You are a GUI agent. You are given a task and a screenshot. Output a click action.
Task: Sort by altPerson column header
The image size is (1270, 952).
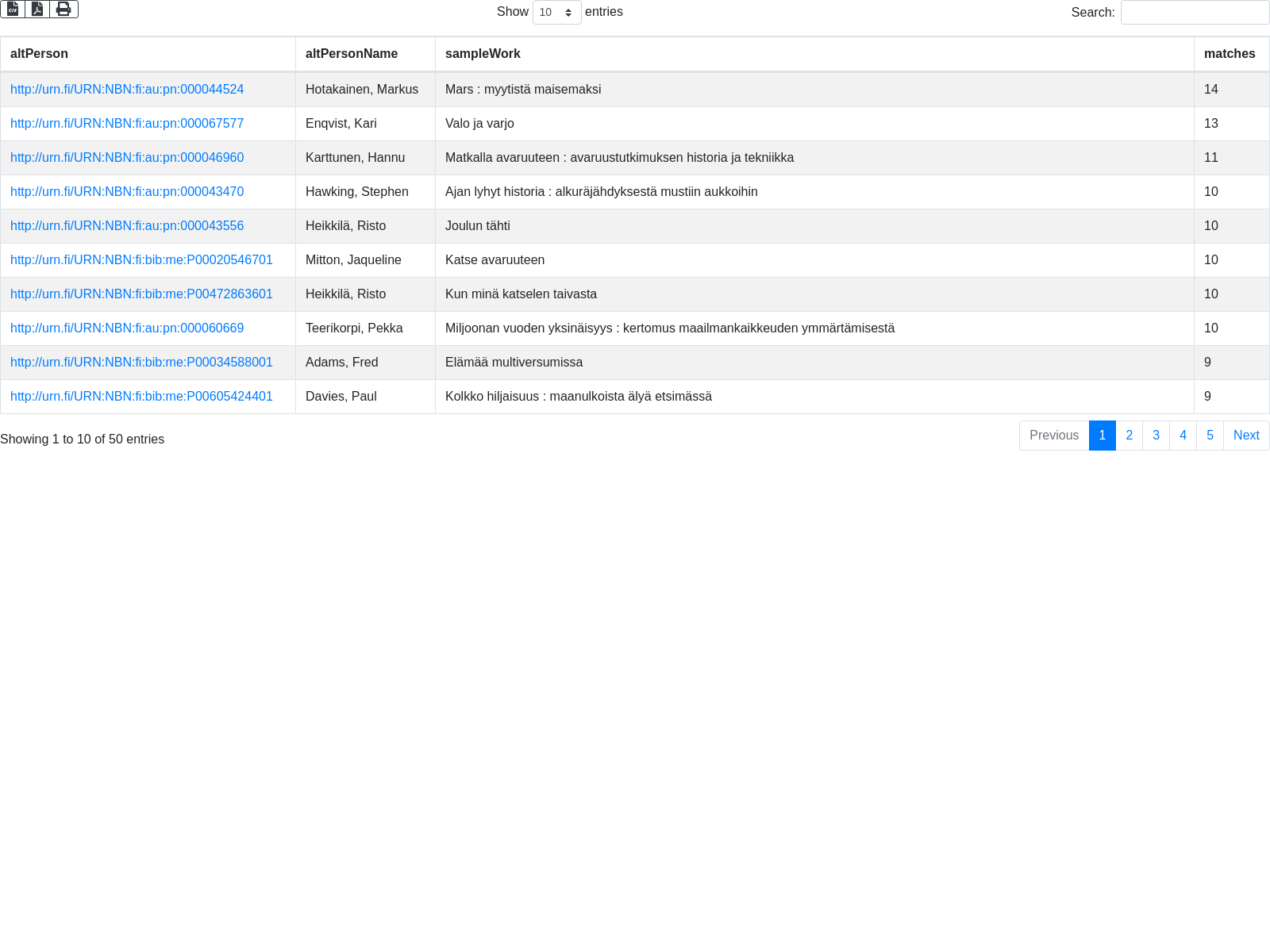pos(39,54)
